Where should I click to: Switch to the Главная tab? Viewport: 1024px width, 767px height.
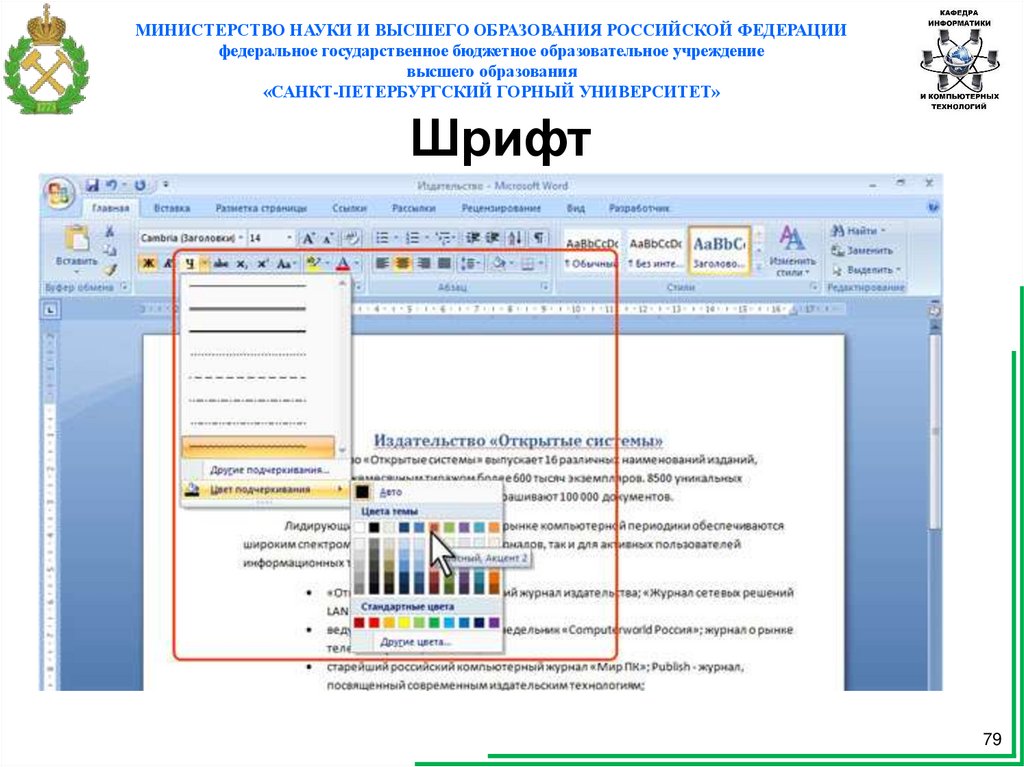point(110,208)
